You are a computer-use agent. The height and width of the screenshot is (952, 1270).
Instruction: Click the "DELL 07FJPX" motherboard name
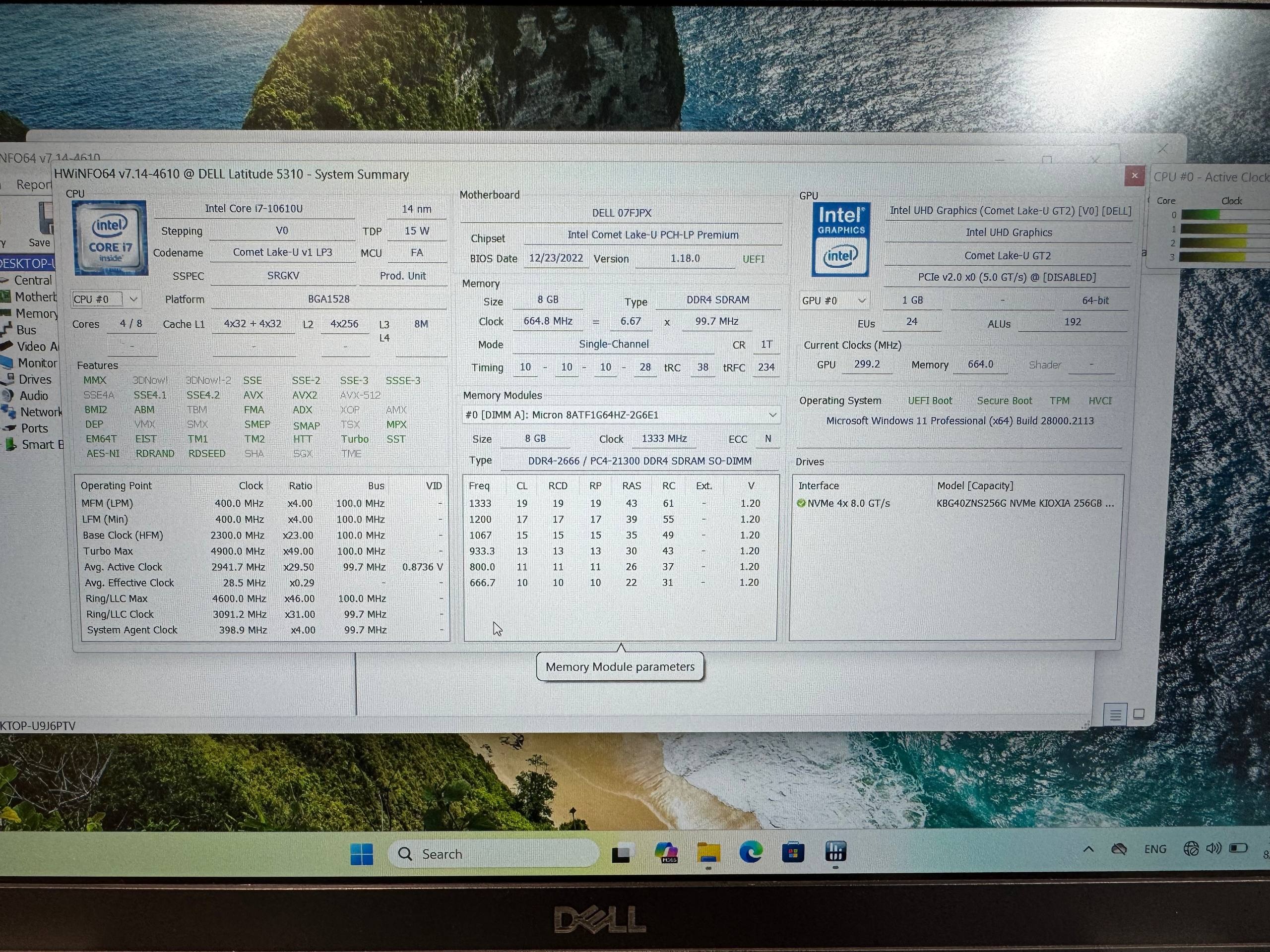point(622,213)
